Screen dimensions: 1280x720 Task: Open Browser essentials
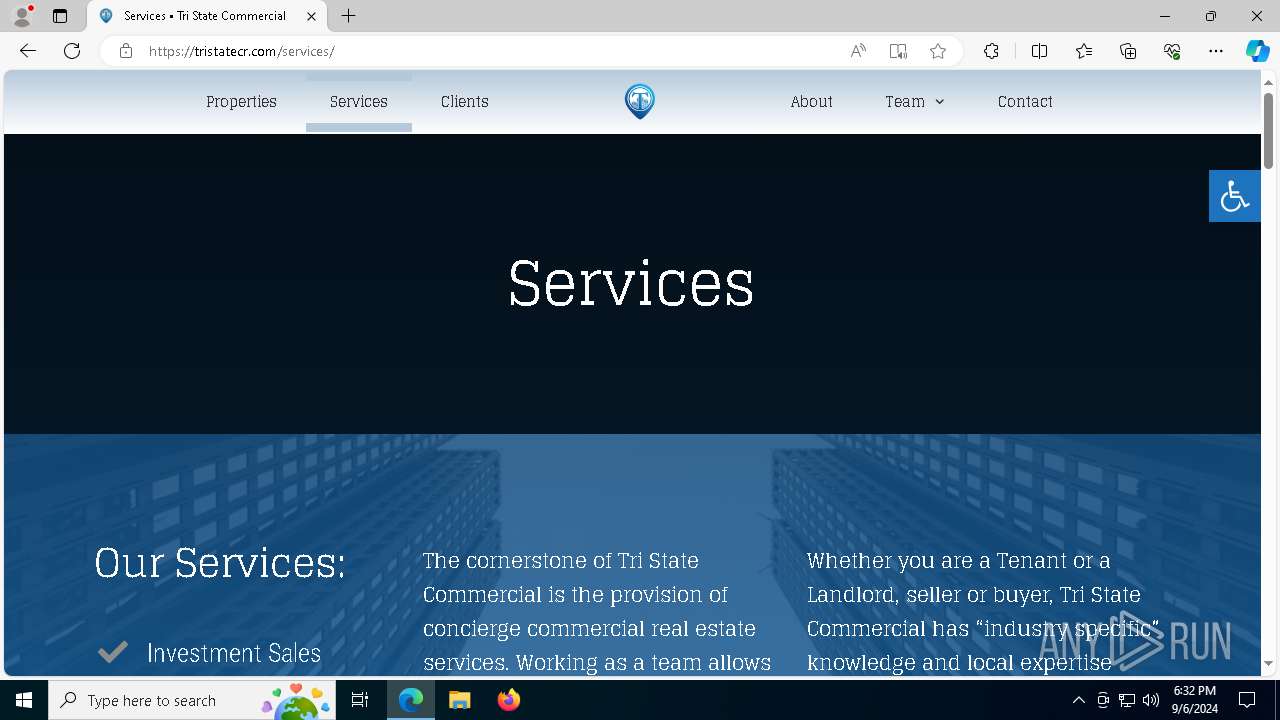pyautogui.click(x=1172, y=51)
